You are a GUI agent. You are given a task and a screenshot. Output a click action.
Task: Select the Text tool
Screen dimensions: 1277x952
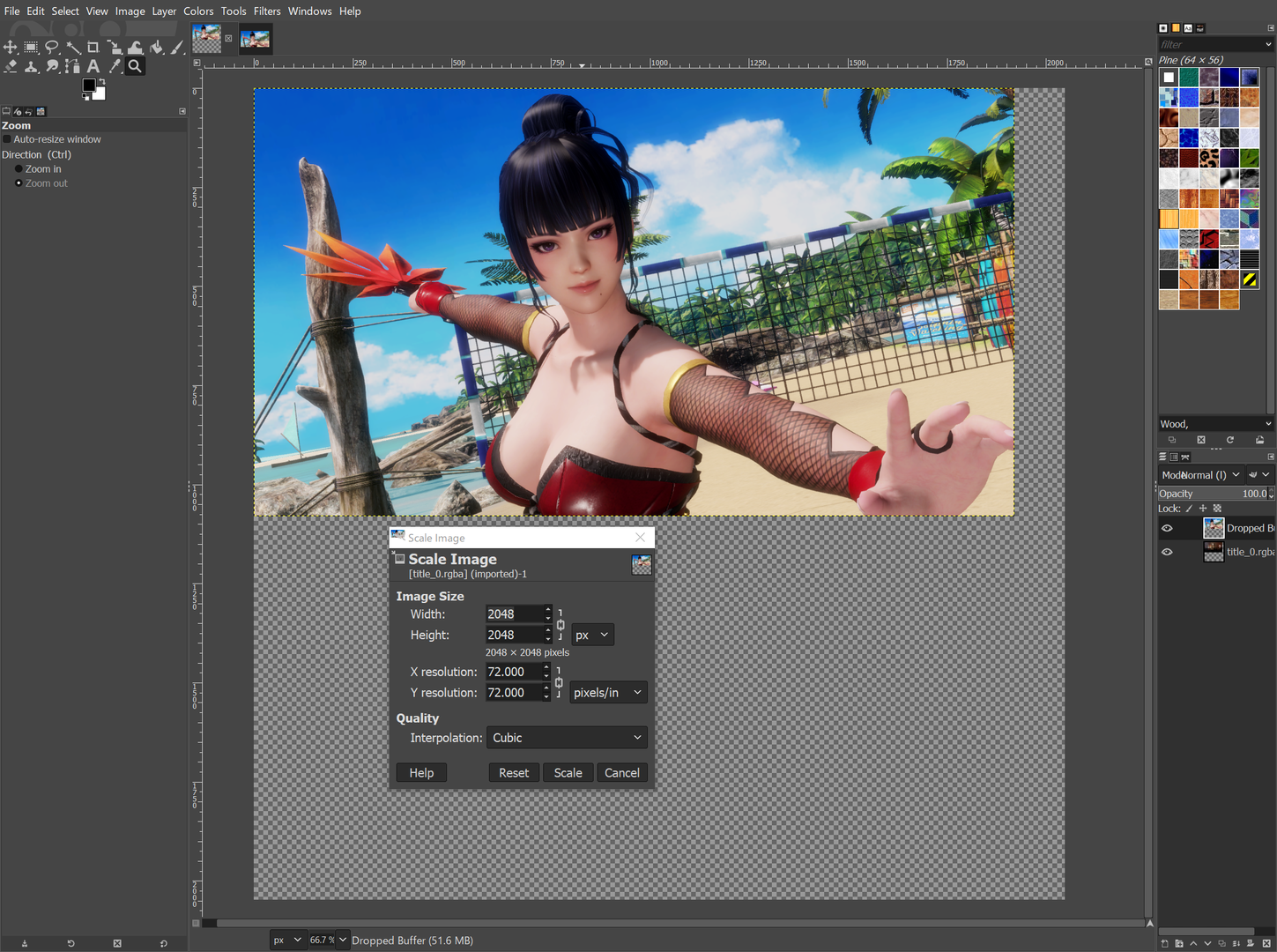pos(93,66)
